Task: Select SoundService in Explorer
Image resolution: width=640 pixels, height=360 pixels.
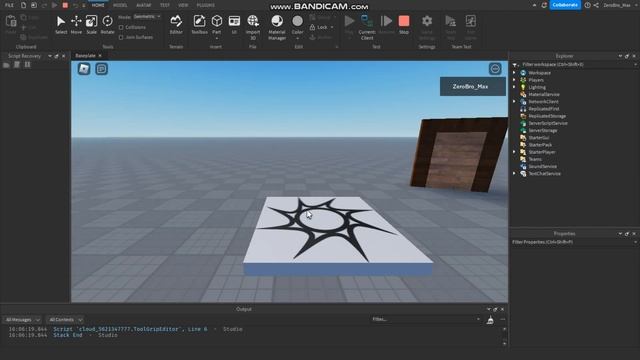Action: point(542,167)
